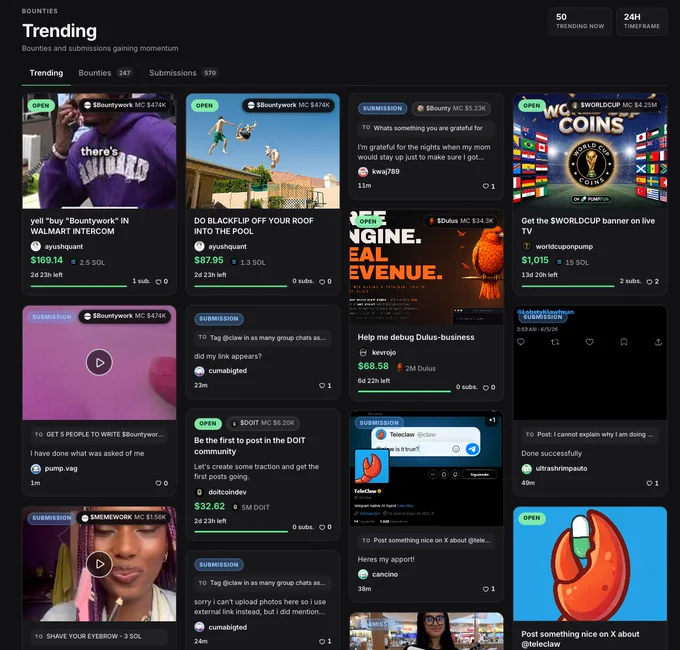Click the bookmark icon in LobstyKlawfman tweet

coord(624,342)
